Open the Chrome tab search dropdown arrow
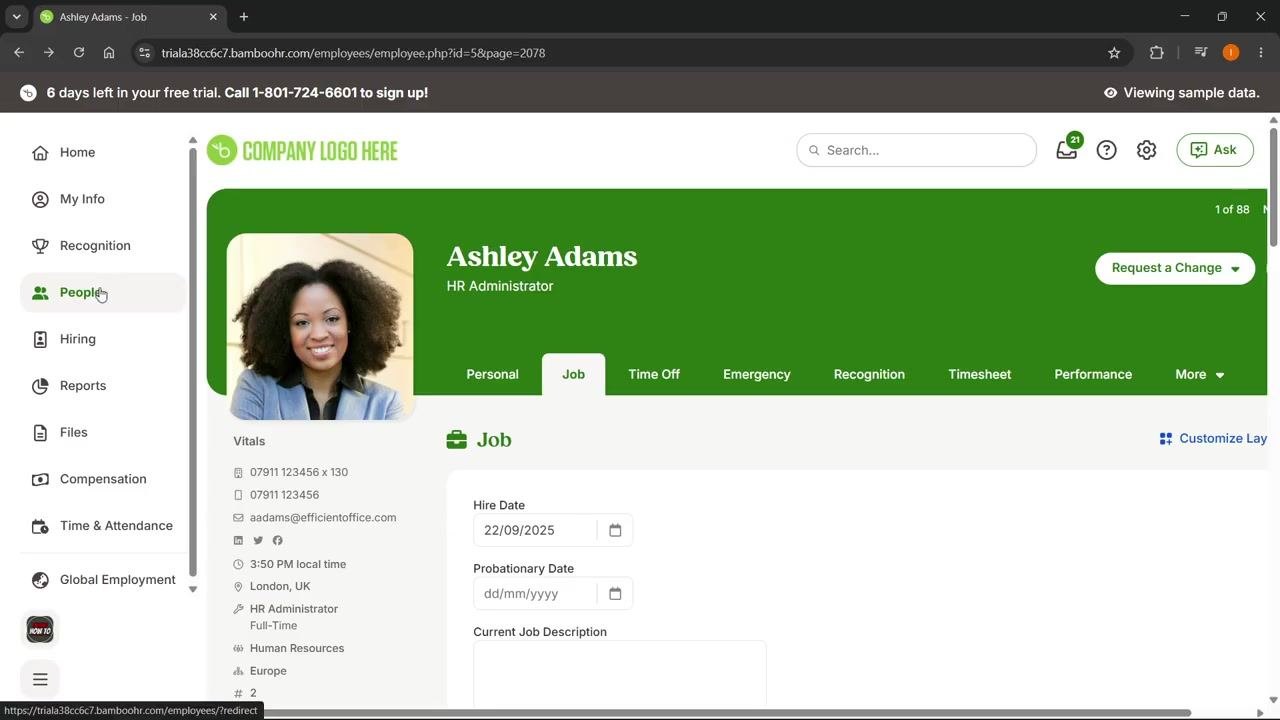This screenshot has height=720, width=1280. click(x=16, y=17)
